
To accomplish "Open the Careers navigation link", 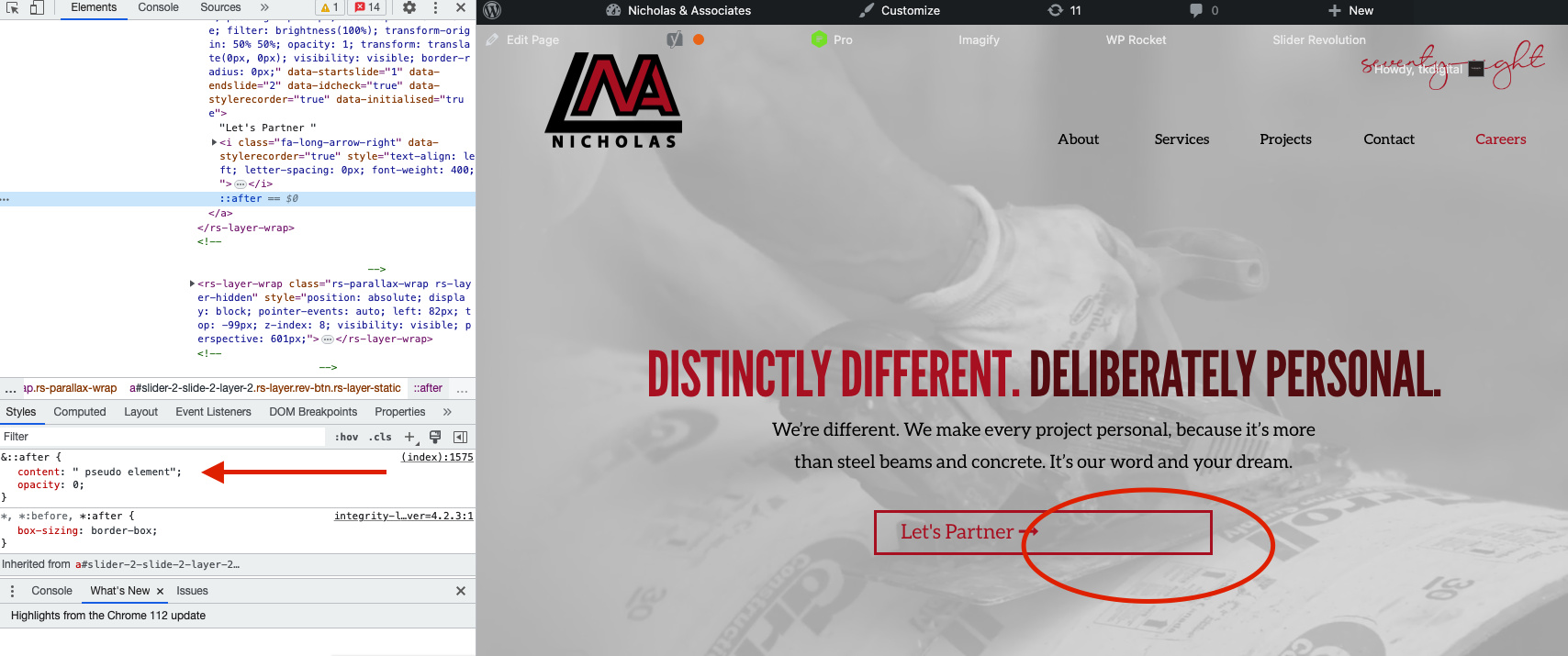I will coord(1500,139).
